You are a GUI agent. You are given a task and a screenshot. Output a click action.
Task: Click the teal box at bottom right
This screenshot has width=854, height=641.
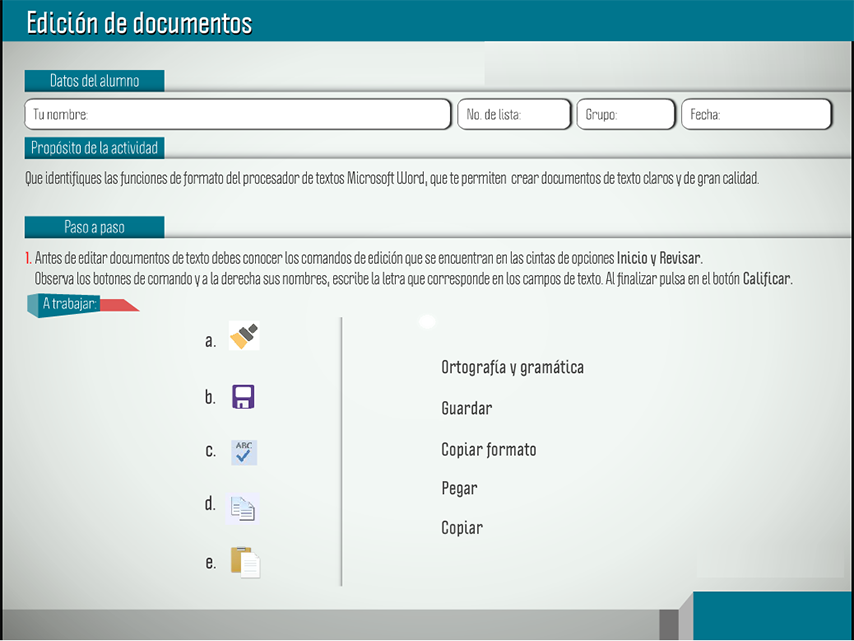[x=772, y=615]
